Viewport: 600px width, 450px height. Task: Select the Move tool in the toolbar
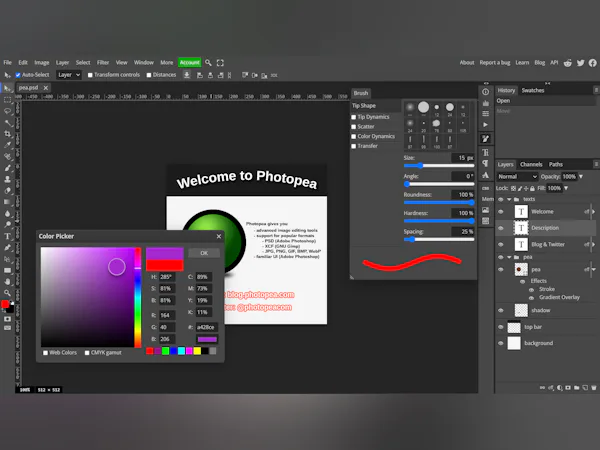[7, 88]
